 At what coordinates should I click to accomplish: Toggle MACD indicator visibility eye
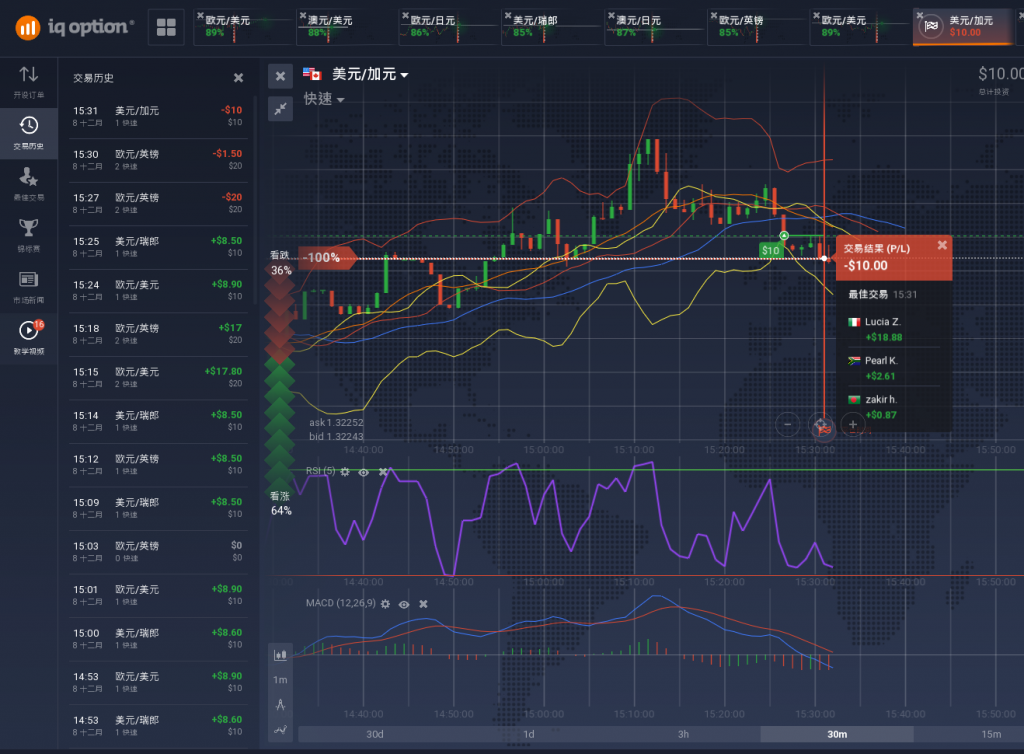tap(404, 604)
